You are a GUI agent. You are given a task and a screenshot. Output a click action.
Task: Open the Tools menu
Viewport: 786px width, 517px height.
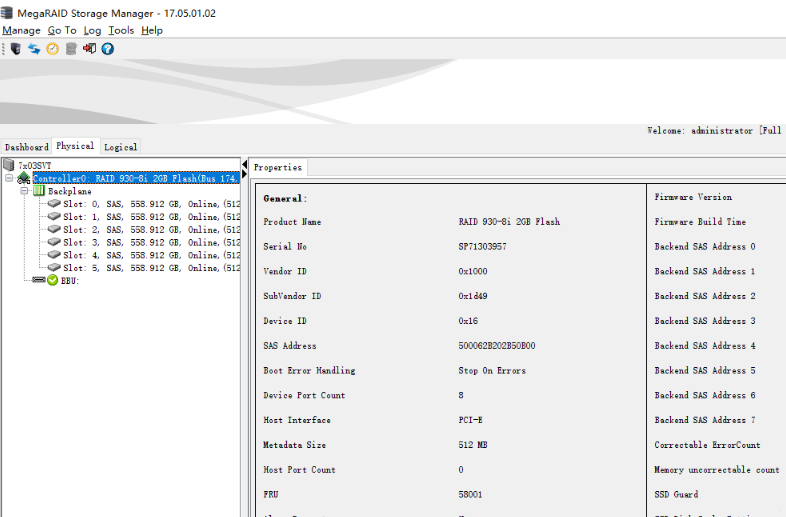[x=120, y=30]
